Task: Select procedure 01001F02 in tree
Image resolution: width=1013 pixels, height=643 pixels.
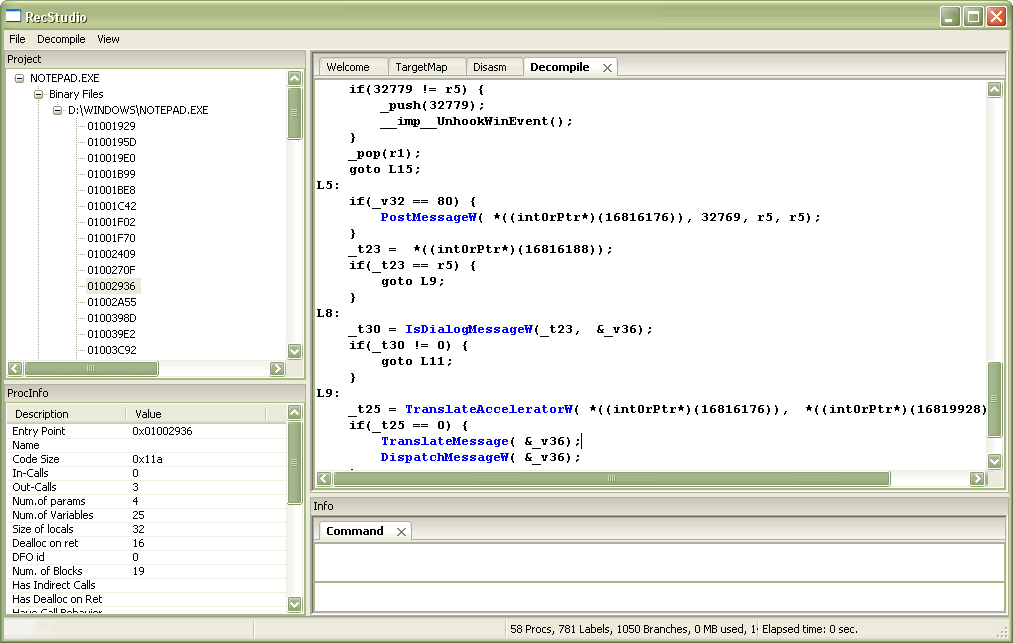Action: click(x=111, y=222)
